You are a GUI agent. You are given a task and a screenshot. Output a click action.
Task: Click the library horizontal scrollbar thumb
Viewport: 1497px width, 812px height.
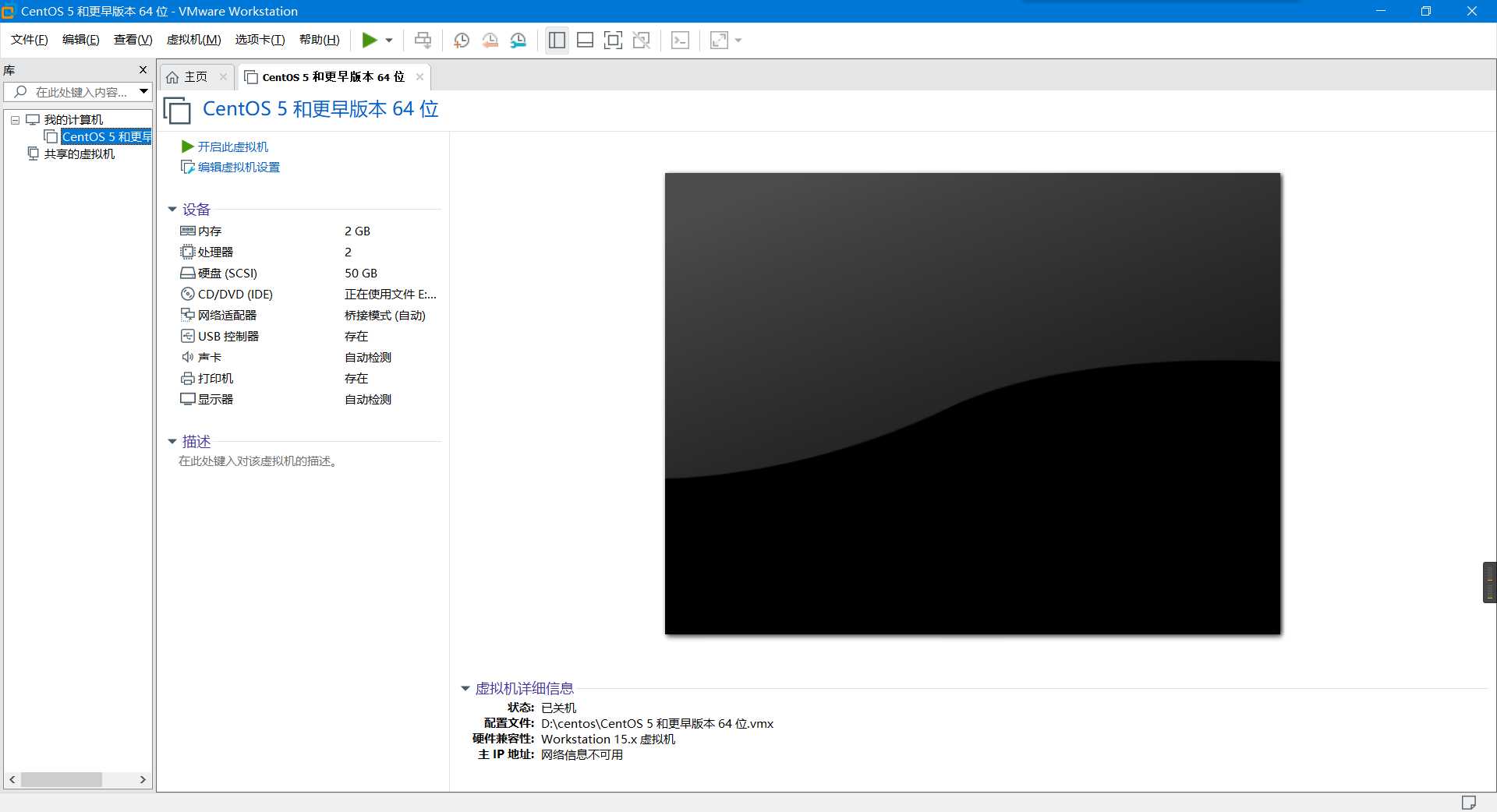coord(62,779)
